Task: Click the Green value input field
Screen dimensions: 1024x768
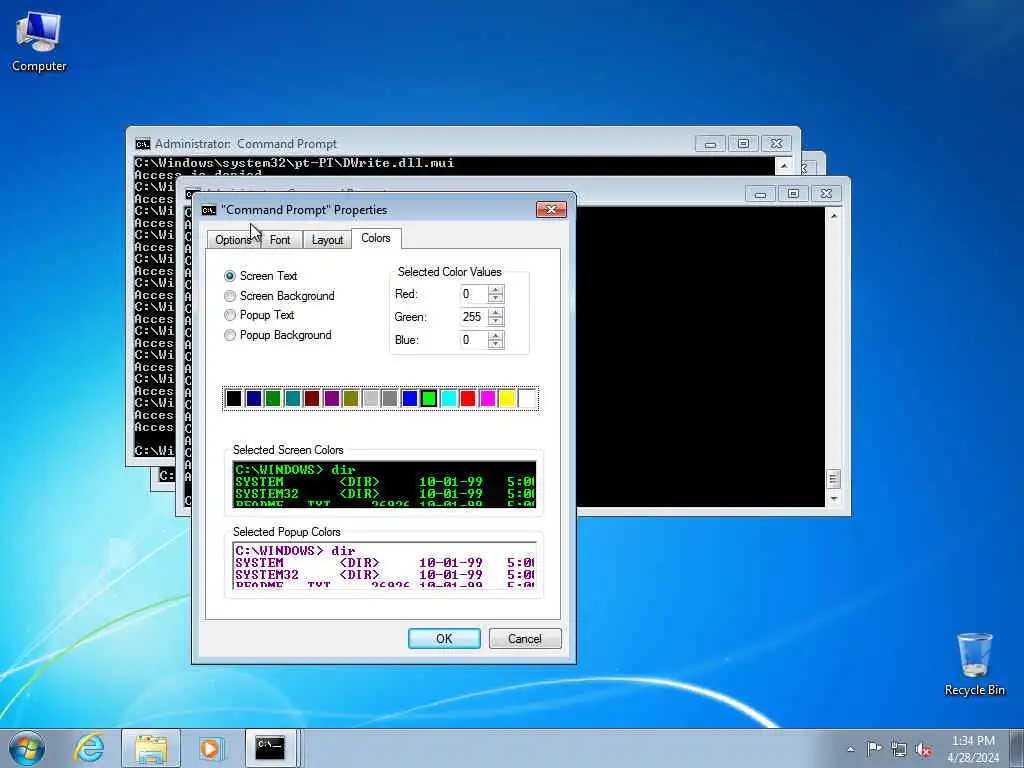Action: (473, 317)
